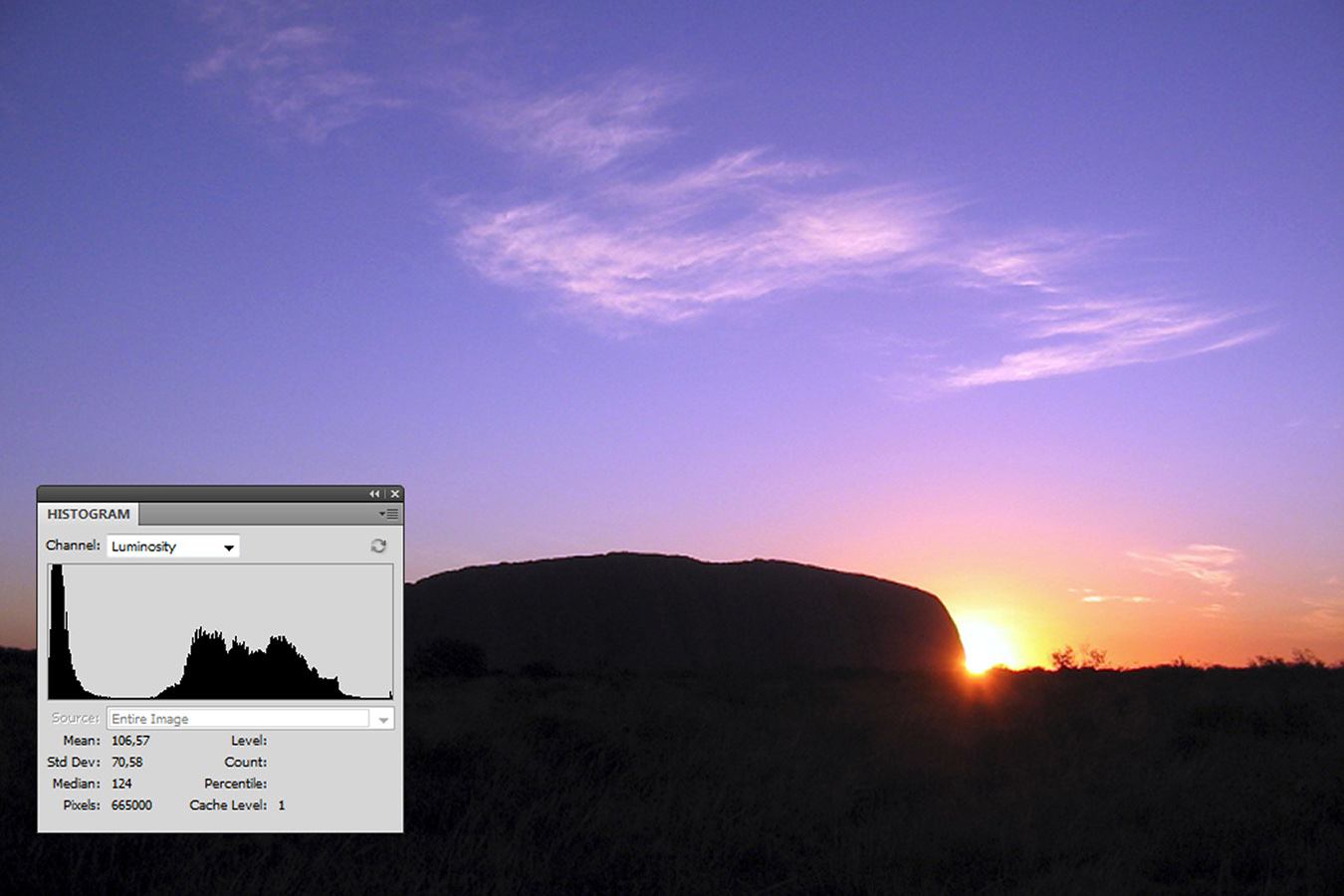The image size is (1344, 896).
Task: Click the Median value 124
Action: coord(121,784)
